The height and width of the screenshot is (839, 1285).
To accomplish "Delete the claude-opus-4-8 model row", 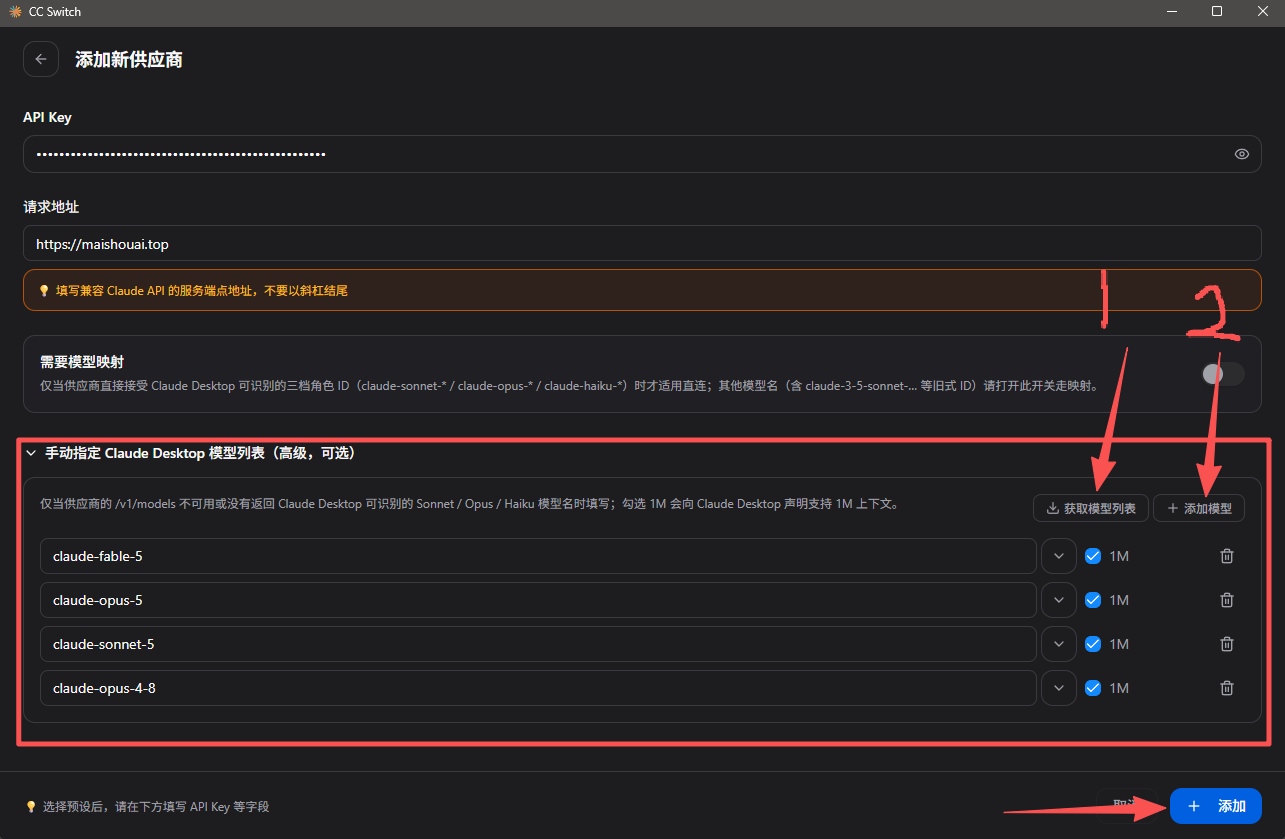I will 1227,688.
